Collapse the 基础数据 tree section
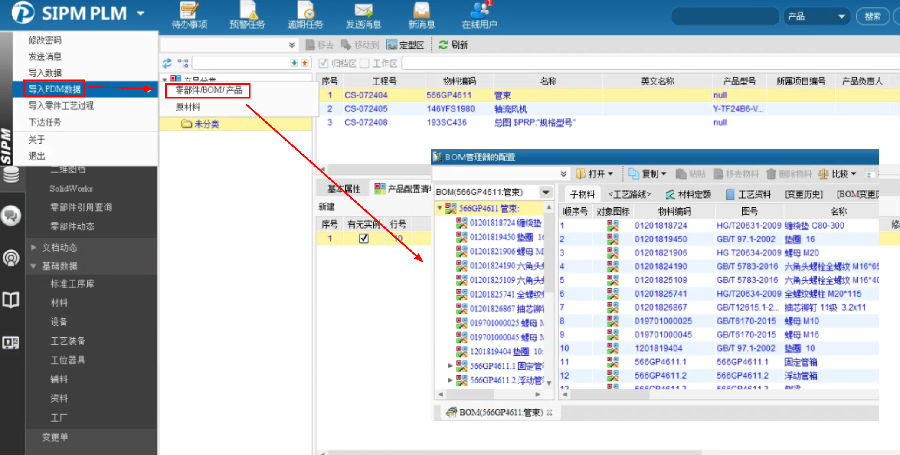 click(34, 266)
